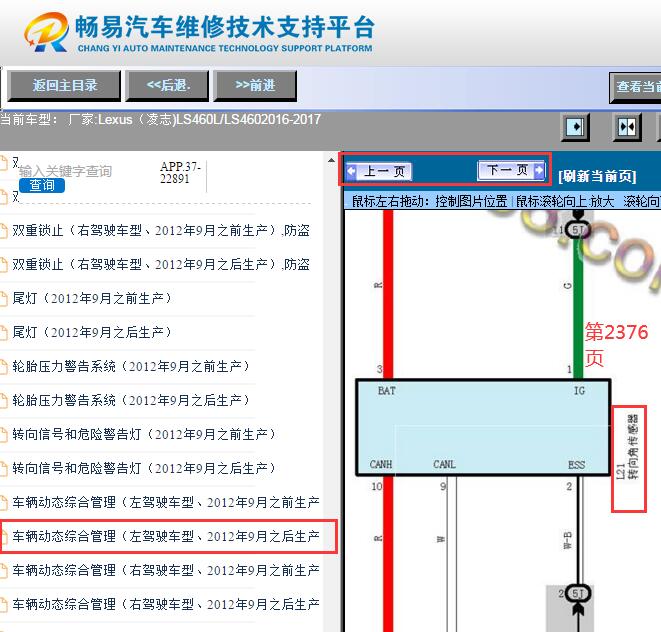Click the blue 查询 search button

42,185
